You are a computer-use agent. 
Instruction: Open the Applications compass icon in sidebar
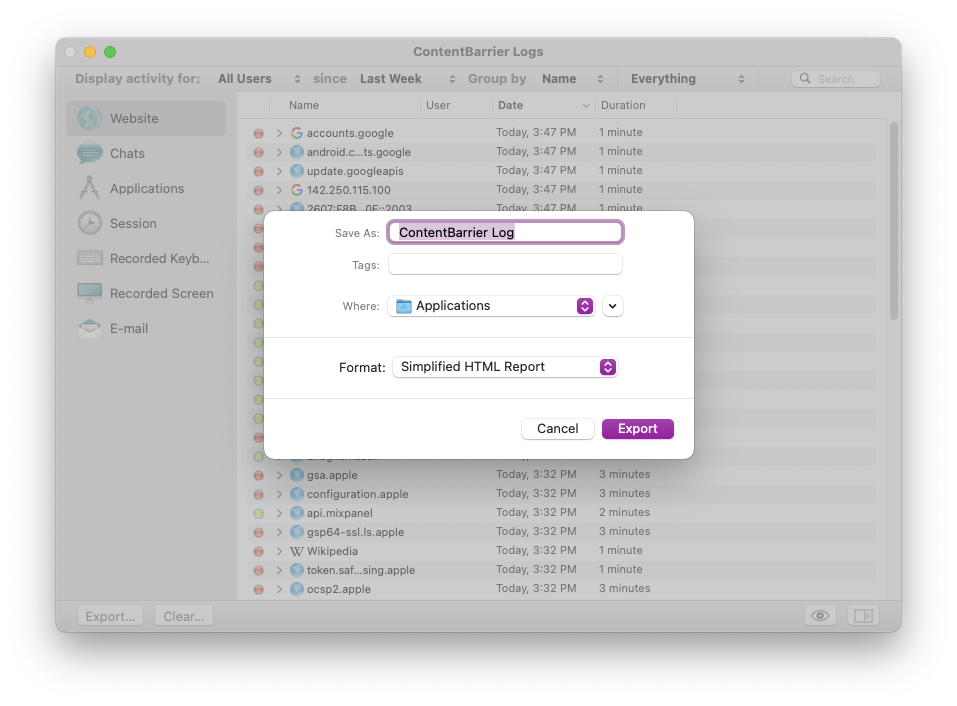[89, 188]
